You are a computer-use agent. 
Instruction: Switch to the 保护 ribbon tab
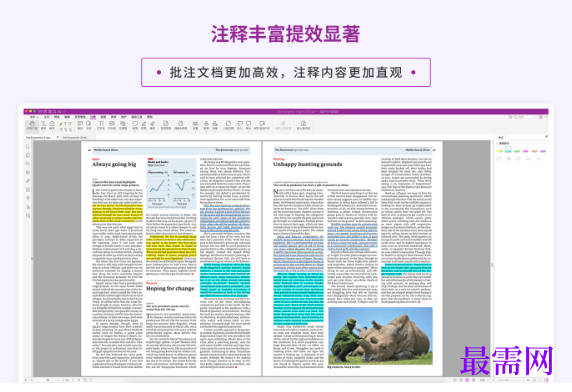point(124,117)
